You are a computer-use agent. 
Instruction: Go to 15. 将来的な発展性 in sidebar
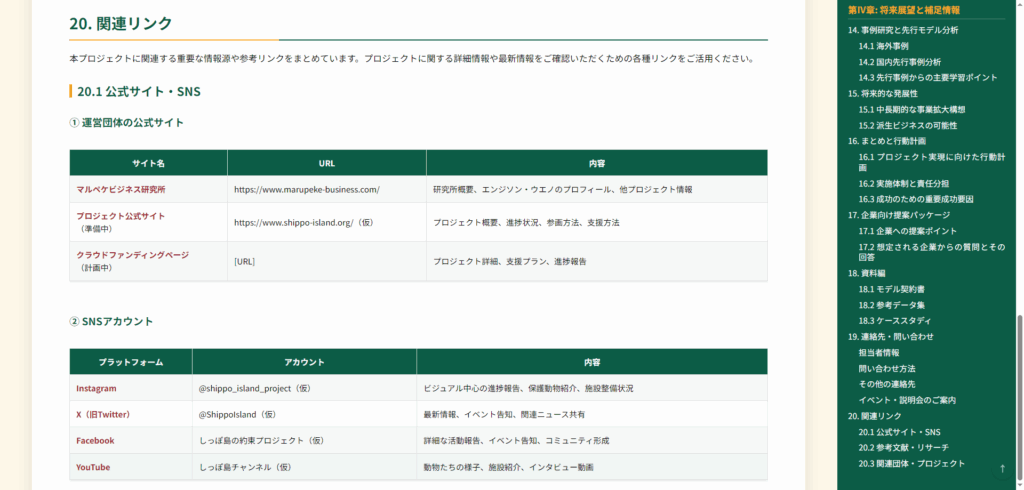pyautogui.click(x=883, y=93)
